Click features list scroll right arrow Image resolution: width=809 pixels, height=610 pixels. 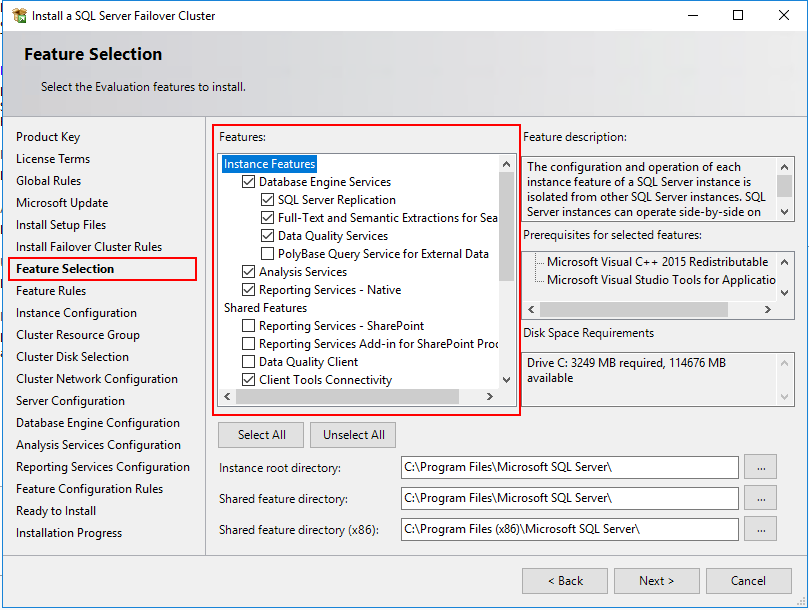click(490, 396)
